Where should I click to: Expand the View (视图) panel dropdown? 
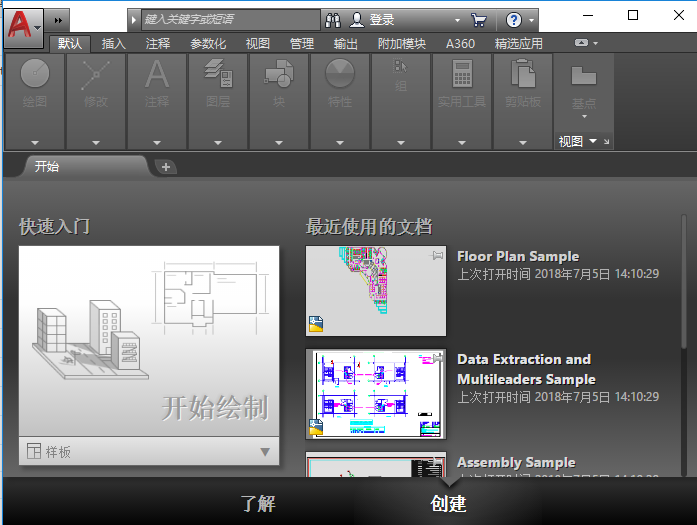pyautogui.click(x=593, y=142)
